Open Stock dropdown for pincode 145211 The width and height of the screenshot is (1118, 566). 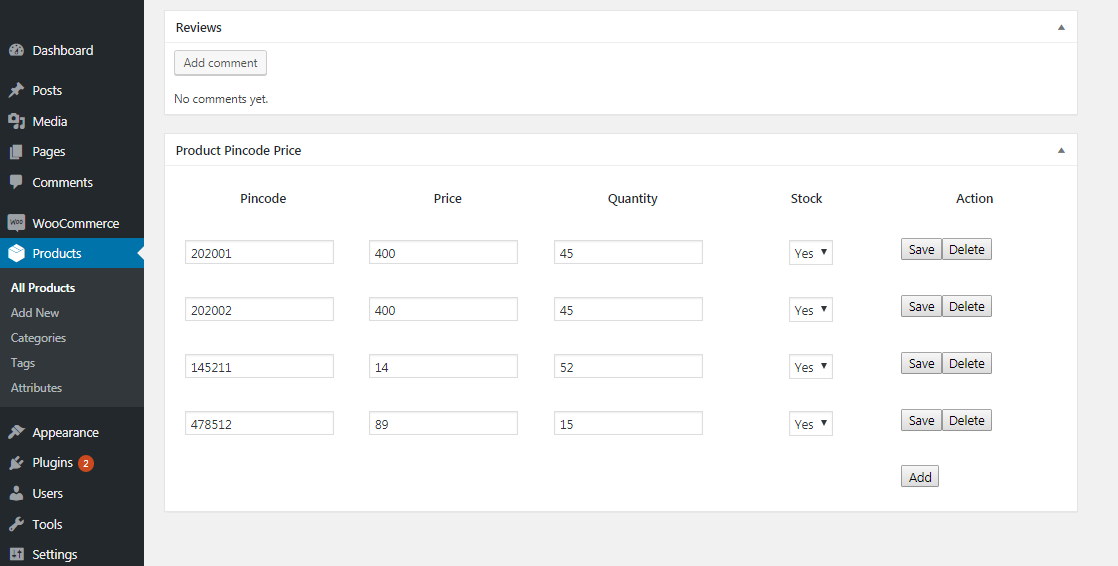[810, 367]
